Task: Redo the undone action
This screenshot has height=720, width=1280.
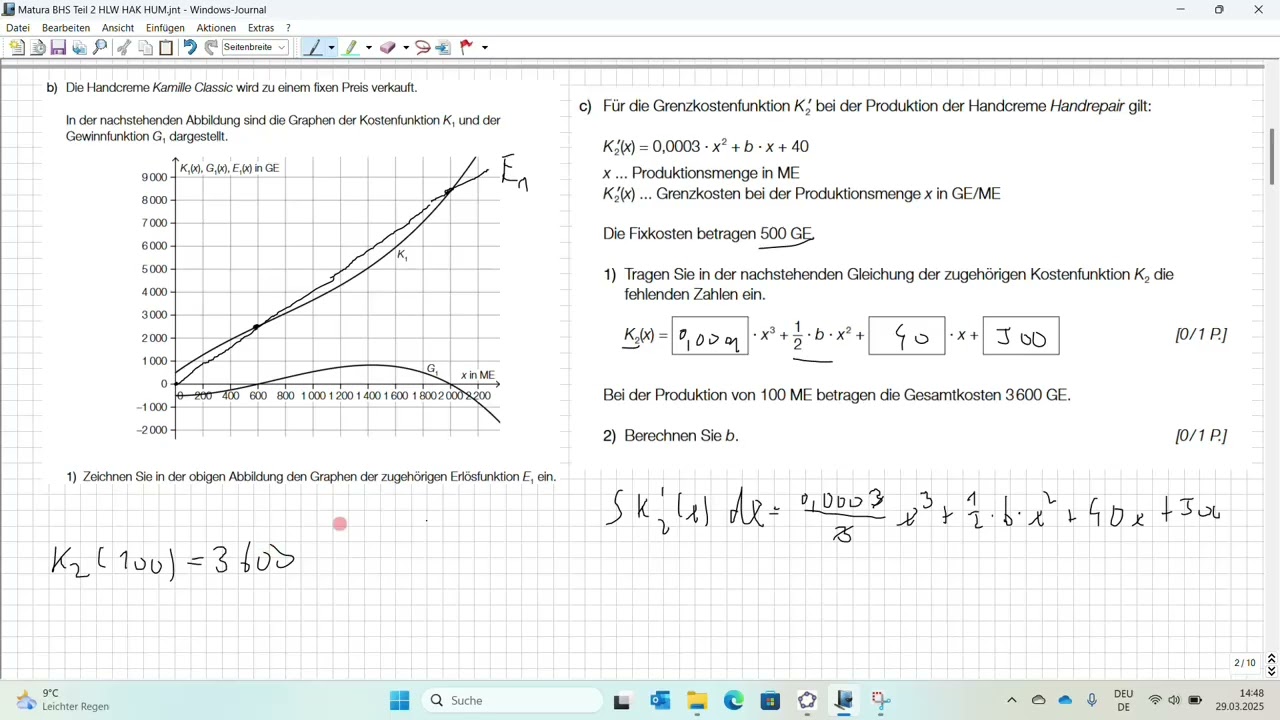Action: coord(211,47)
